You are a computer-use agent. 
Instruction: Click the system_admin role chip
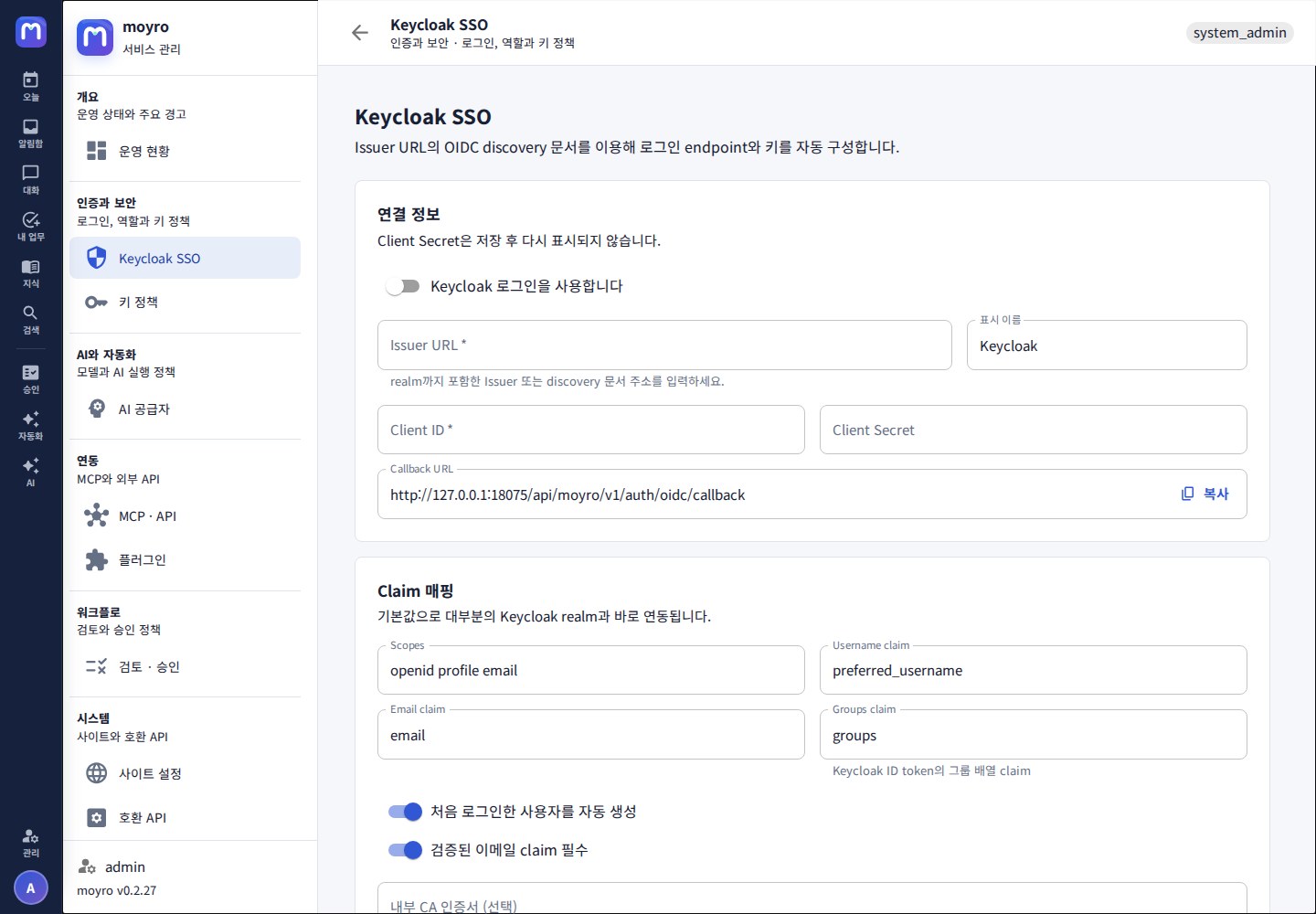coord(1239,33)
